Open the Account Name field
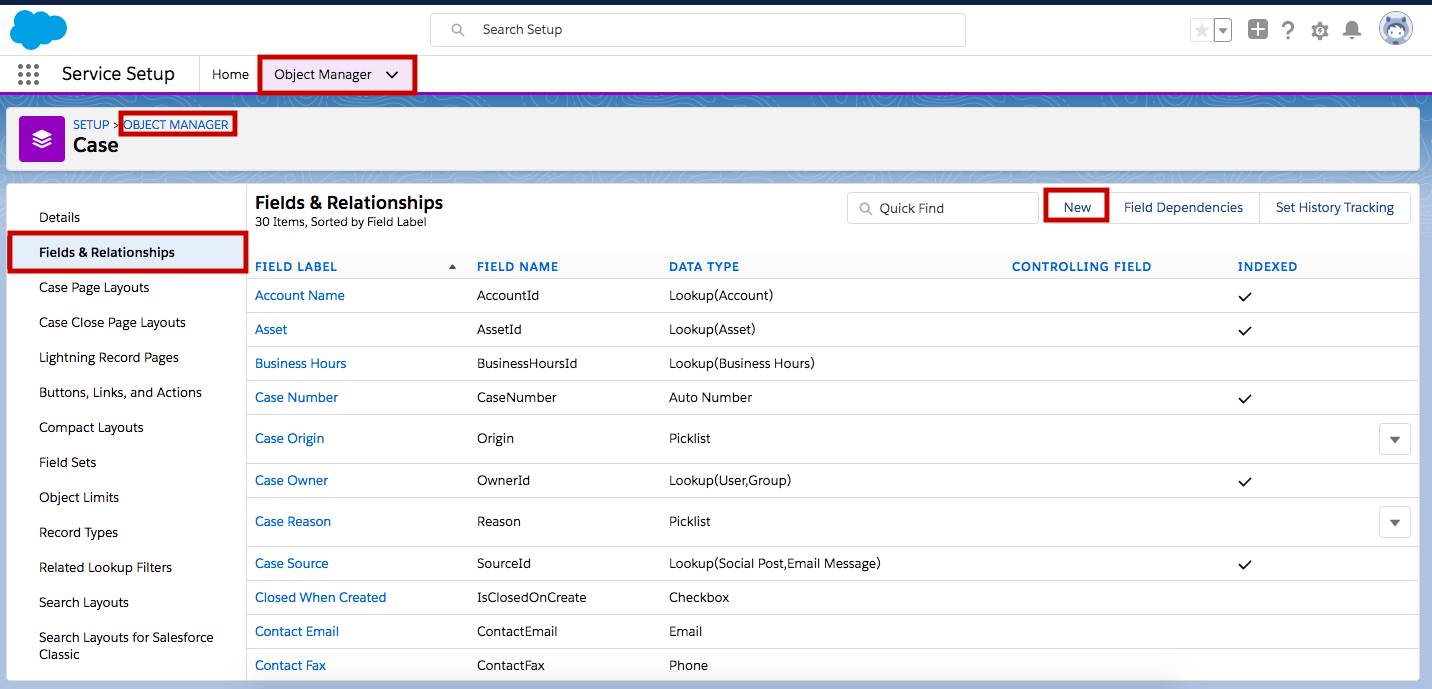1432x689 pixels. pos(300,295)
